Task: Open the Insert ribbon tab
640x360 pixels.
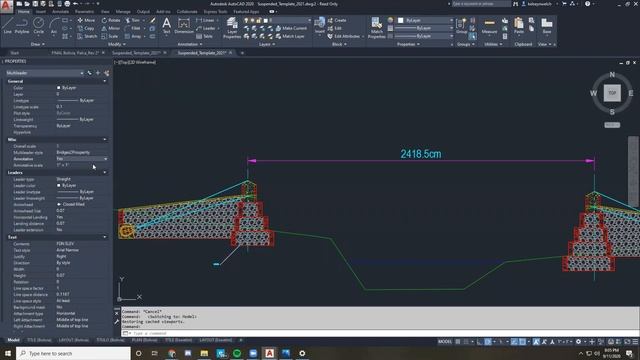Action: [x=41, y=11]
